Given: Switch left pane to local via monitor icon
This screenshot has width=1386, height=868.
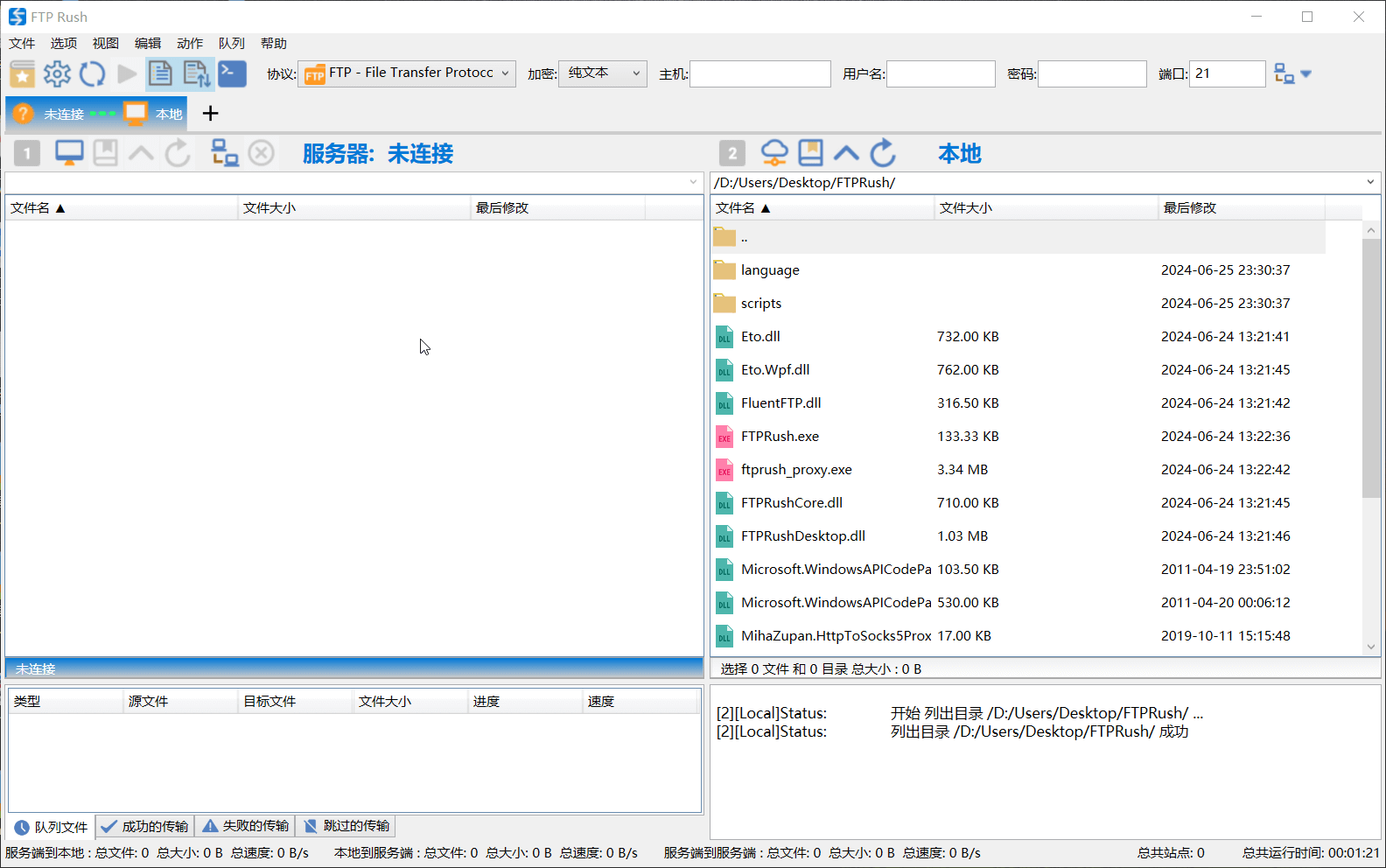Looking at the screenshot, I should pyautogui.click(x=69, y=153).
